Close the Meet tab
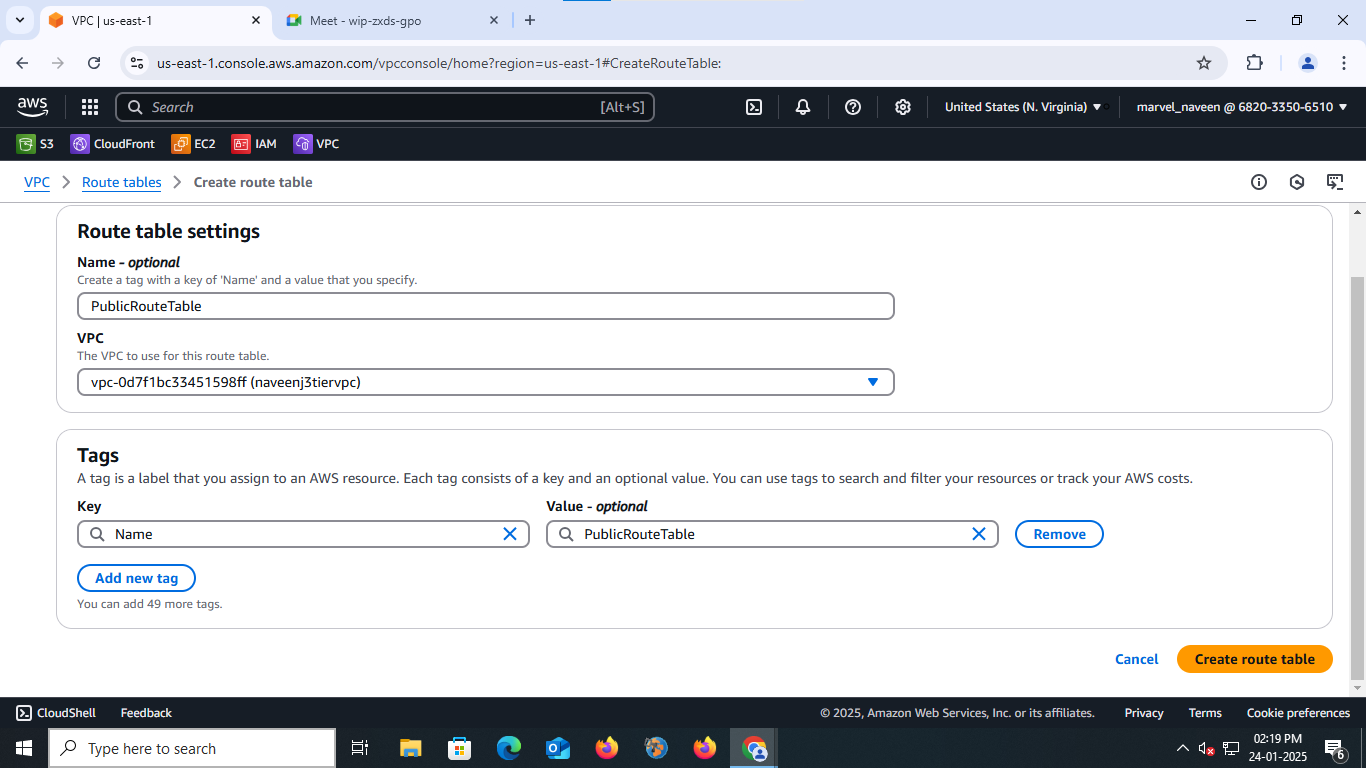The width and height of the screenshot is (1366, 768). click(x=494, y=20)
